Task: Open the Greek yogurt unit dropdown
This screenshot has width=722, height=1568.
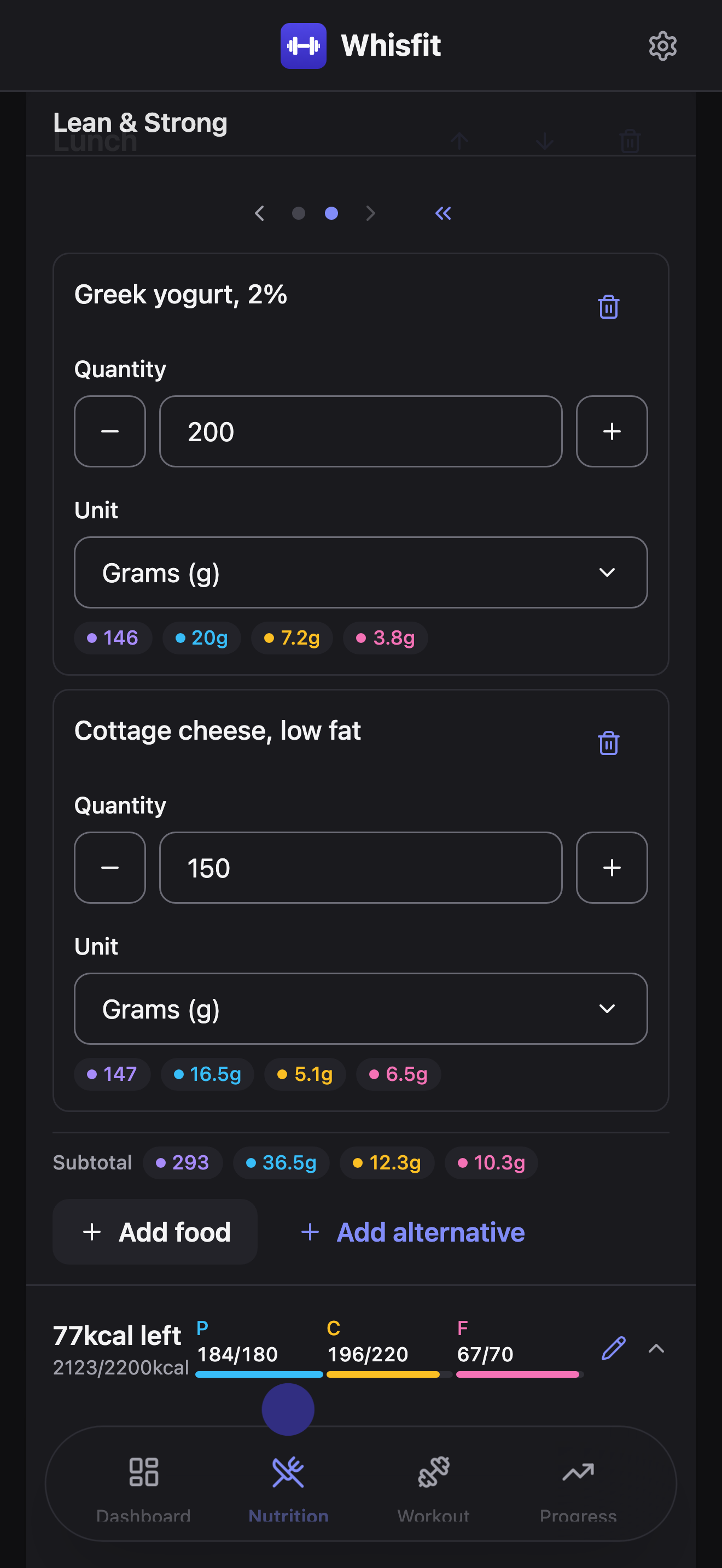Action: (x=360, y=572)
